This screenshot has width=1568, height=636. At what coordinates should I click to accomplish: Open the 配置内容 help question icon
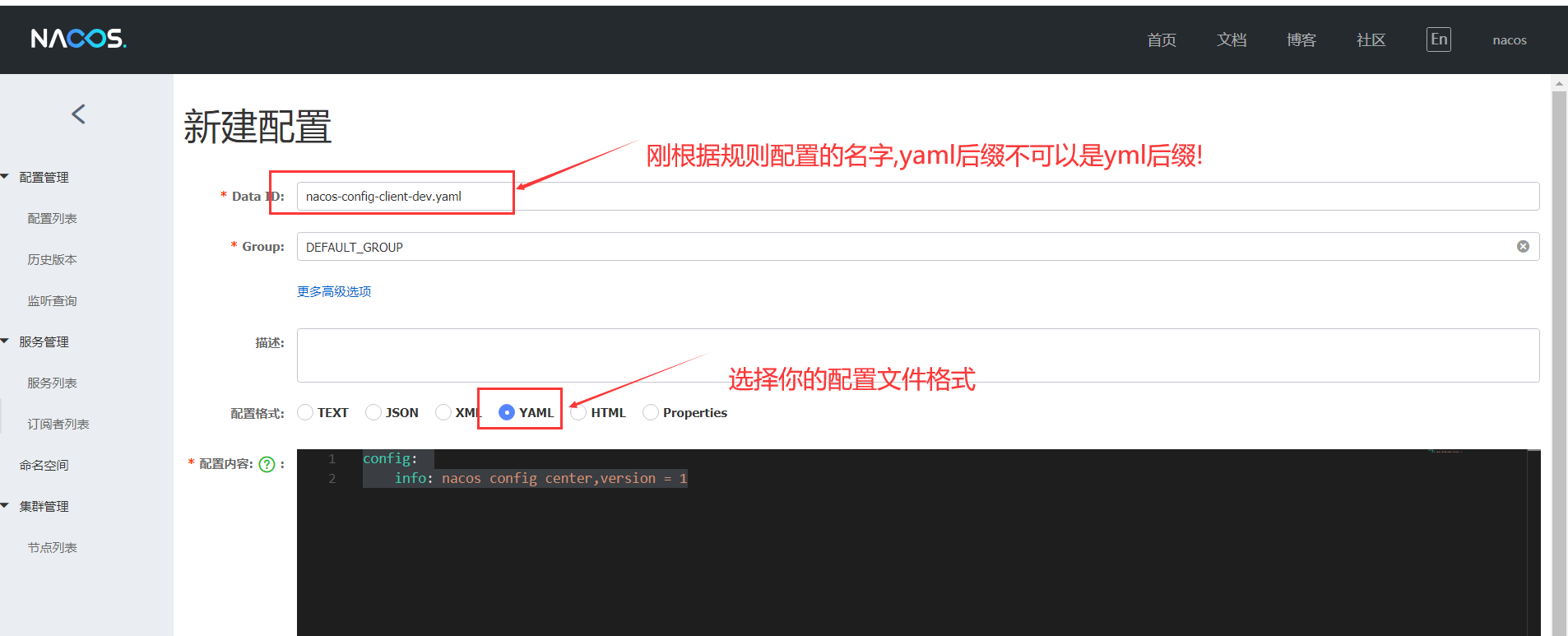pyautogui.click(x=267, y=464)
